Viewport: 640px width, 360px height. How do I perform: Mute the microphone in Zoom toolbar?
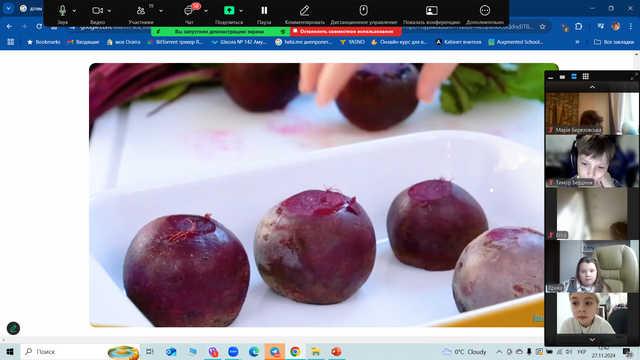(x=62, y=11)
